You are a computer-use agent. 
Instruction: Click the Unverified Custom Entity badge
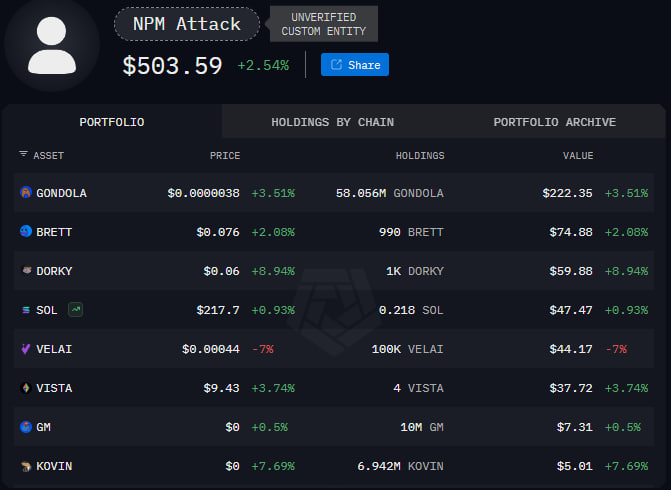pos(324,24)
